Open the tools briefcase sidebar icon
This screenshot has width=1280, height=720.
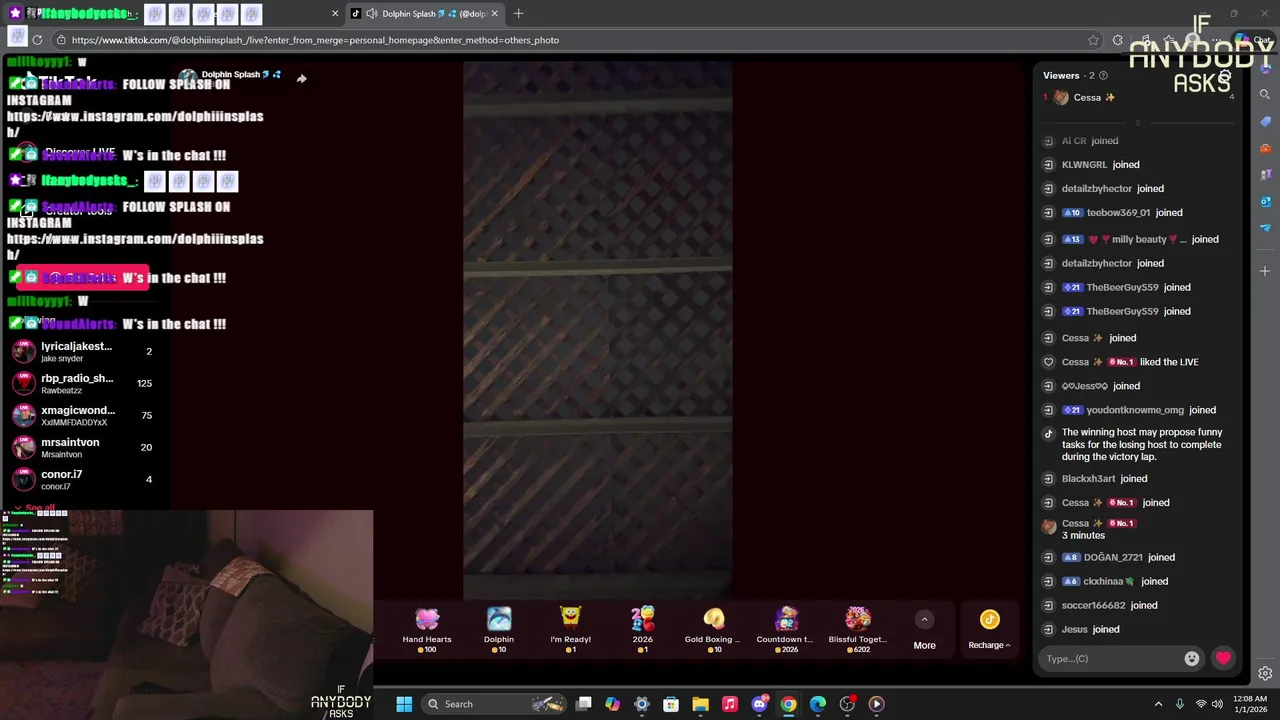(x=1265, y=148)
